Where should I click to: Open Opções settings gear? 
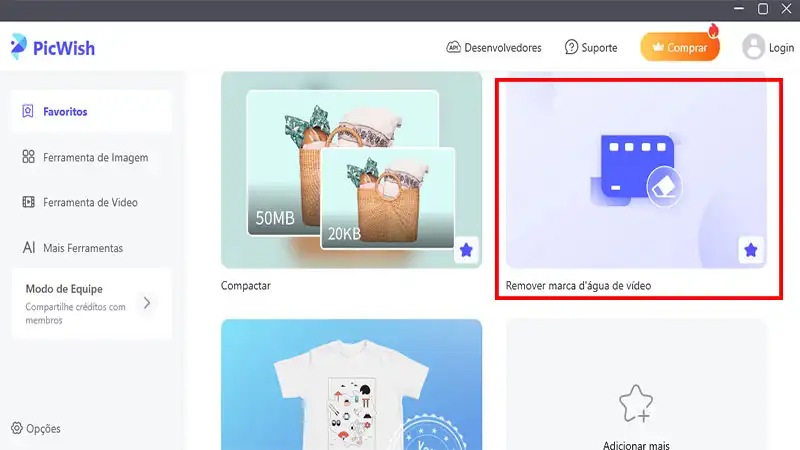(18, 428)
